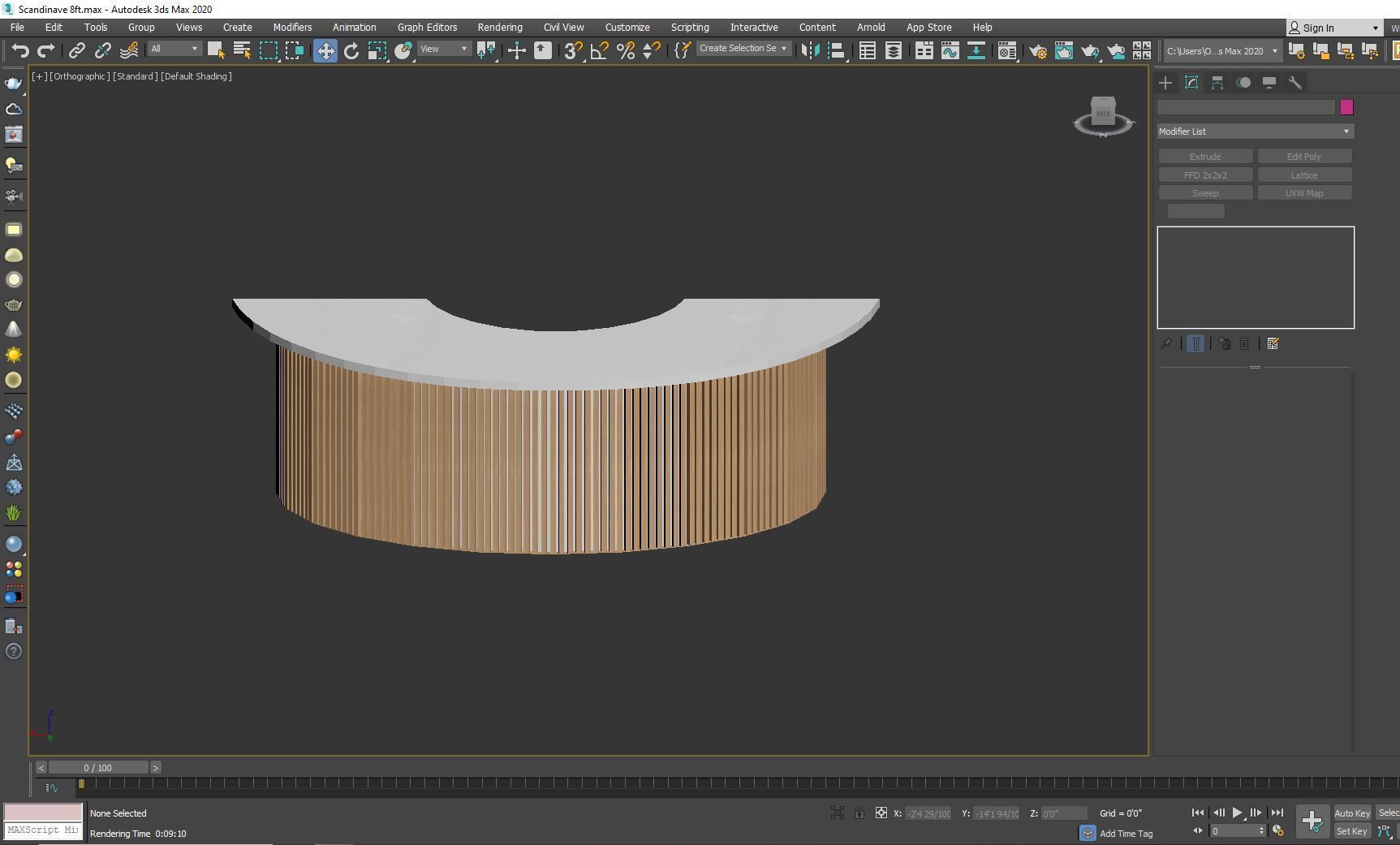1400x845 pixels.
Task: Toggle 3D Snaps button
Action: pos(573,50)
